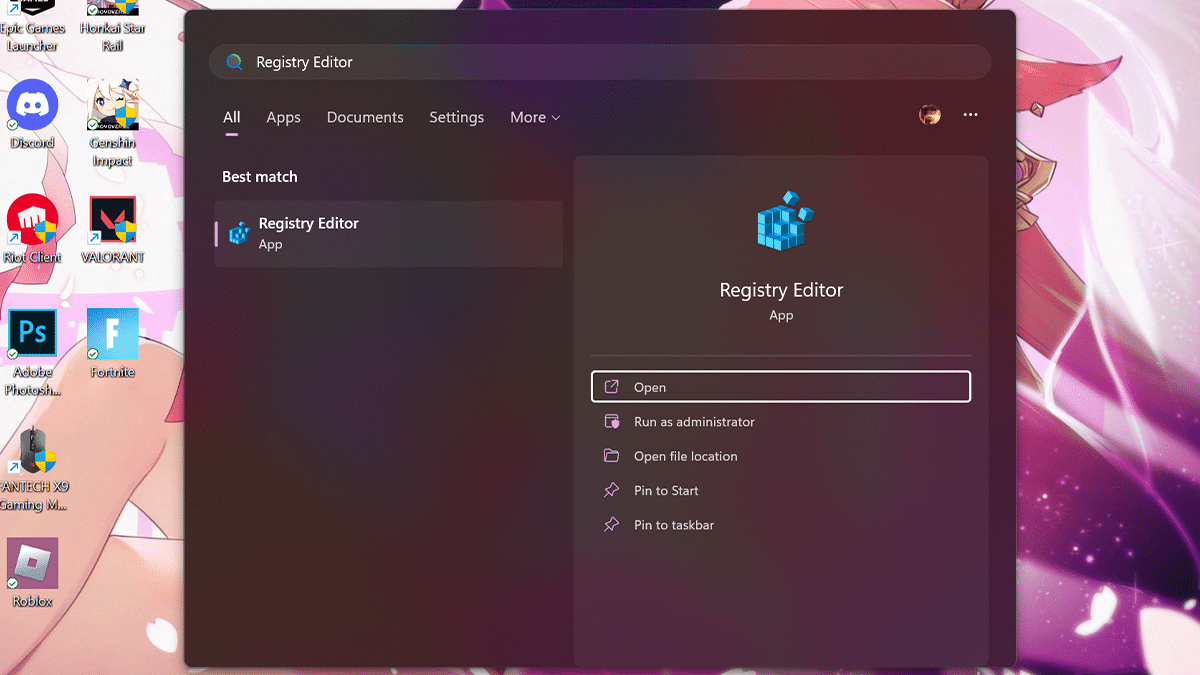This screenshot has width=1200, height=675.
Task: Select the Fortnite desktop icon
Action: (112, 344)
